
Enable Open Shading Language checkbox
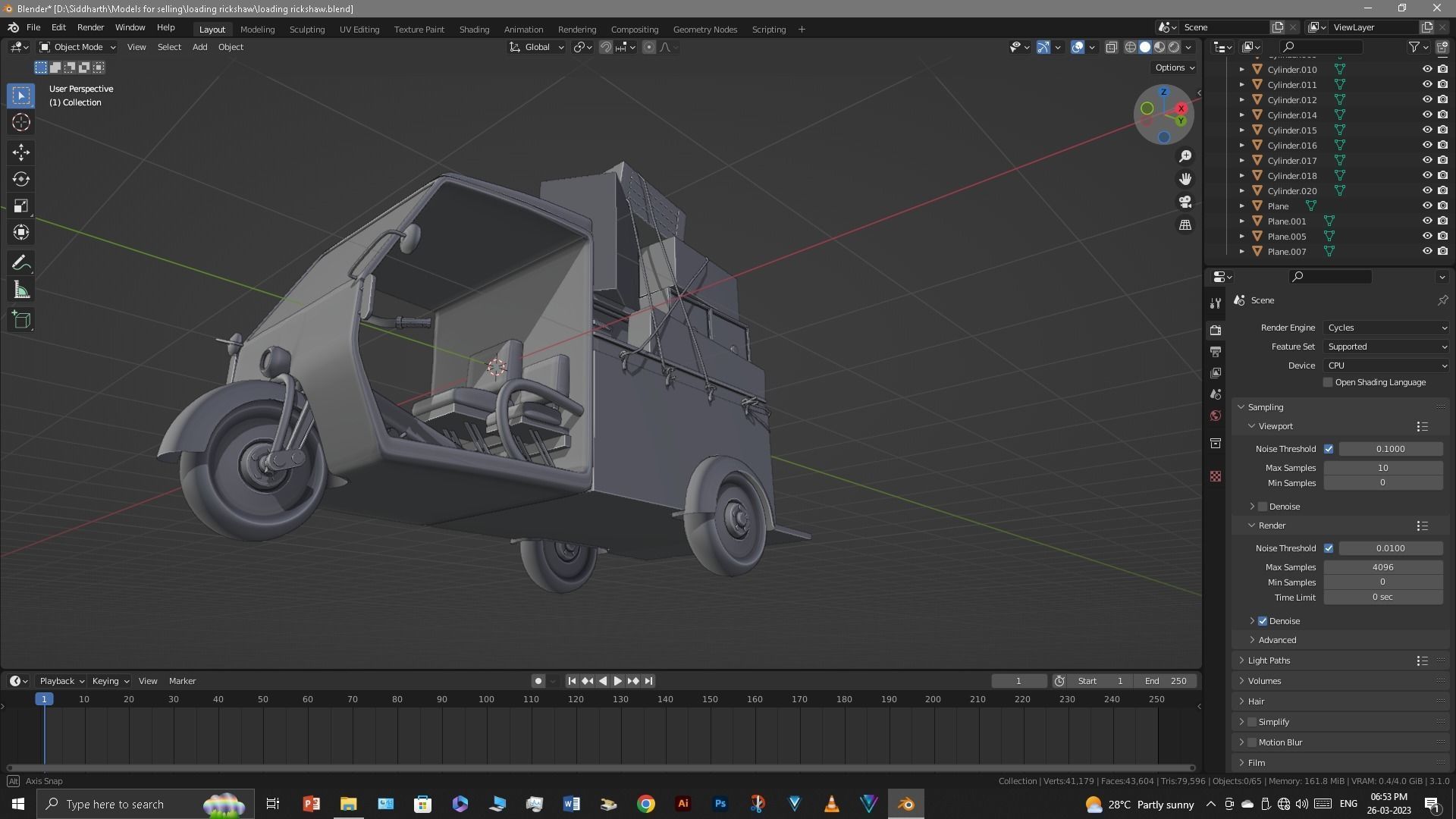click(x=1328, y=382)
